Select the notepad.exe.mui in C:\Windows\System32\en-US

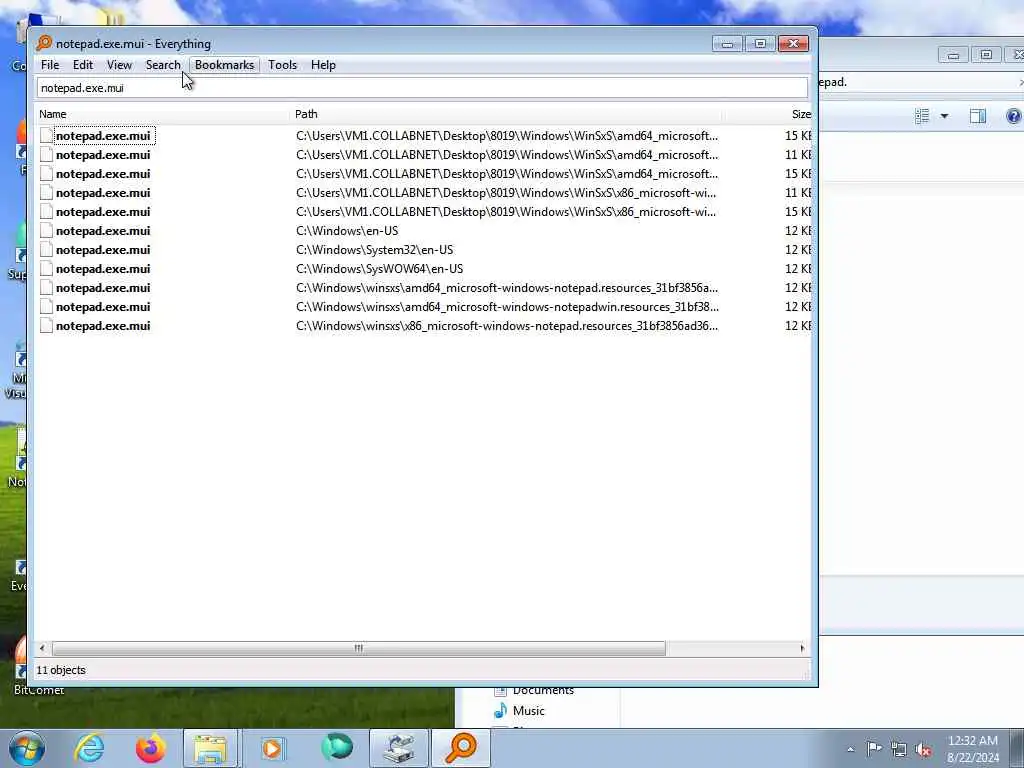(103, 249)
